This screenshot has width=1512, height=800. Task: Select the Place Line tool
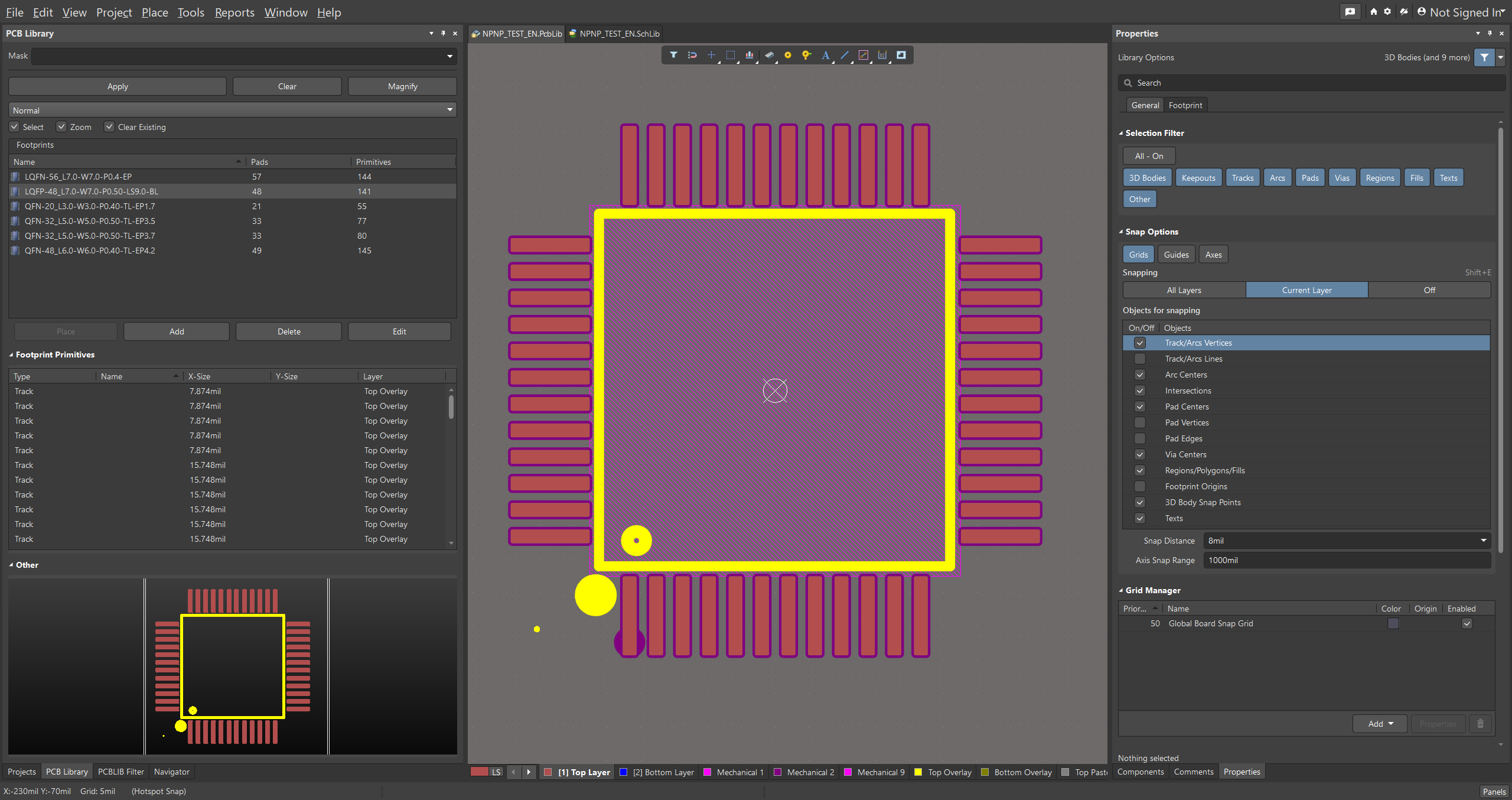click(x=845, y=55)
